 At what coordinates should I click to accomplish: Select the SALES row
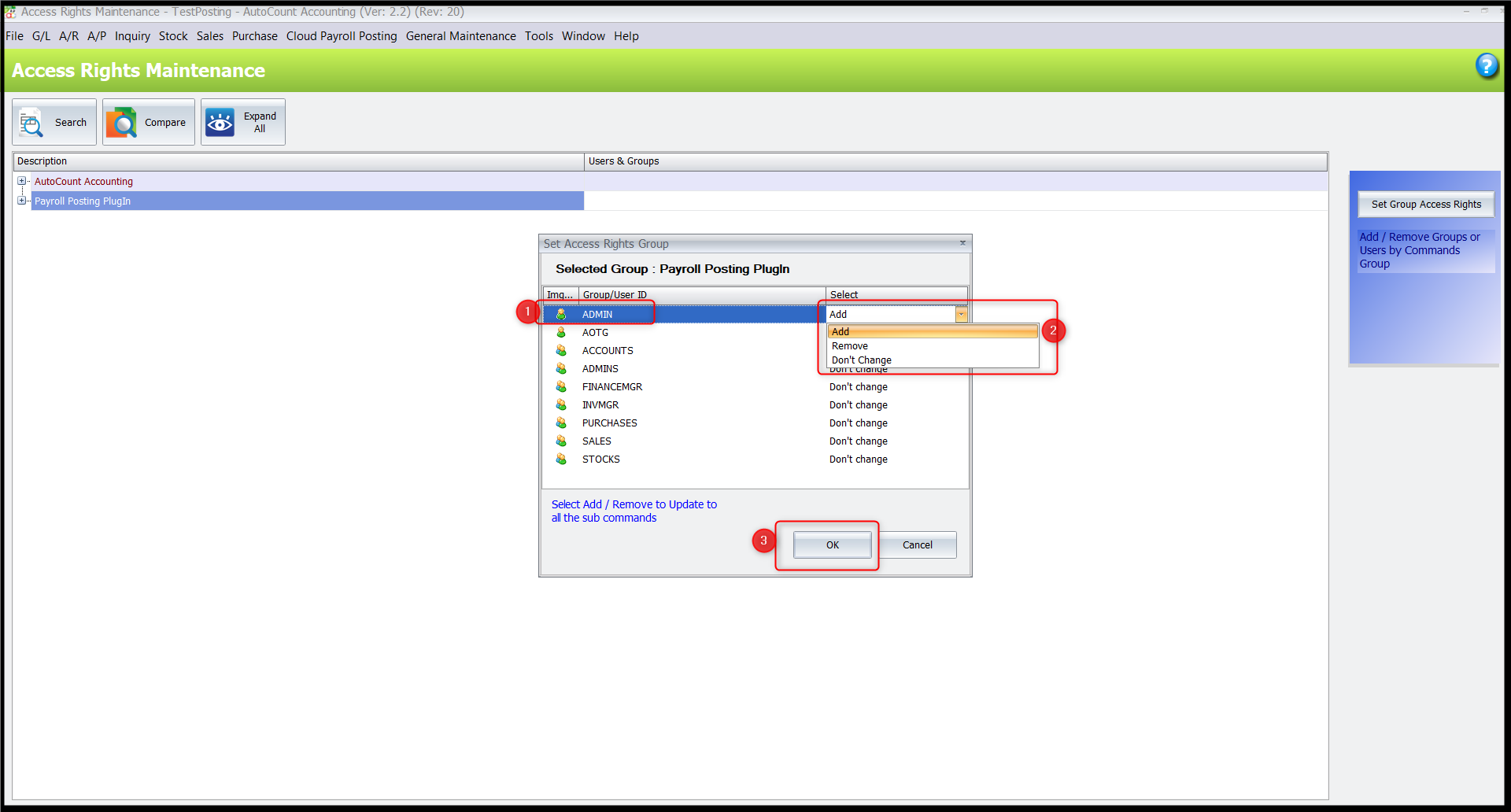coord(755,441)
